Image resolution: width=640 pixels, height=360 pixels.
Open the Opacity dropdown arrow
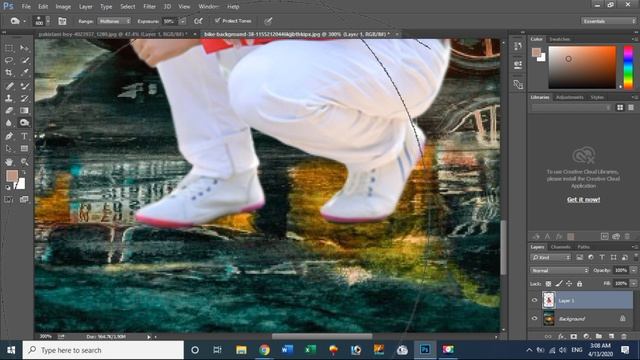[633, 270]
